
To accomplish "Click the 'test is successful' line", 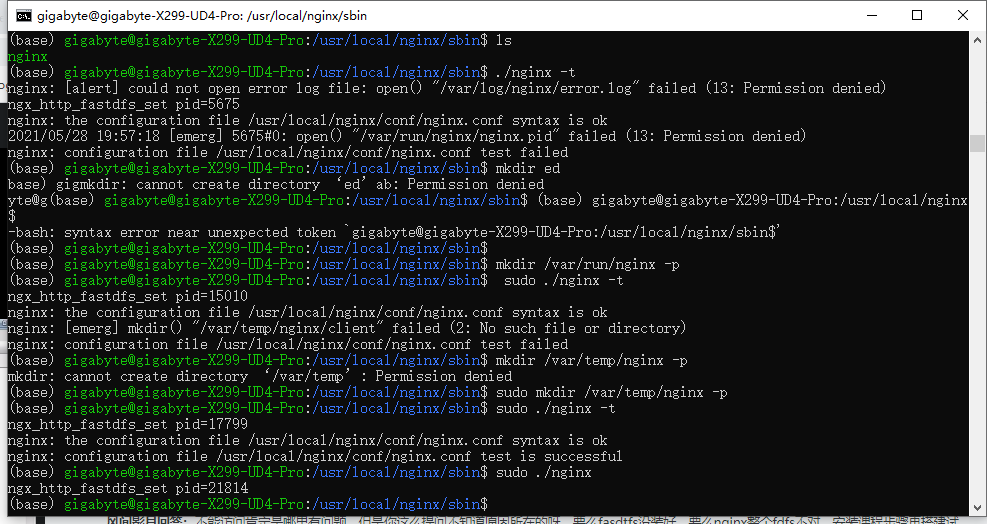I will click(x=315, y=456).
